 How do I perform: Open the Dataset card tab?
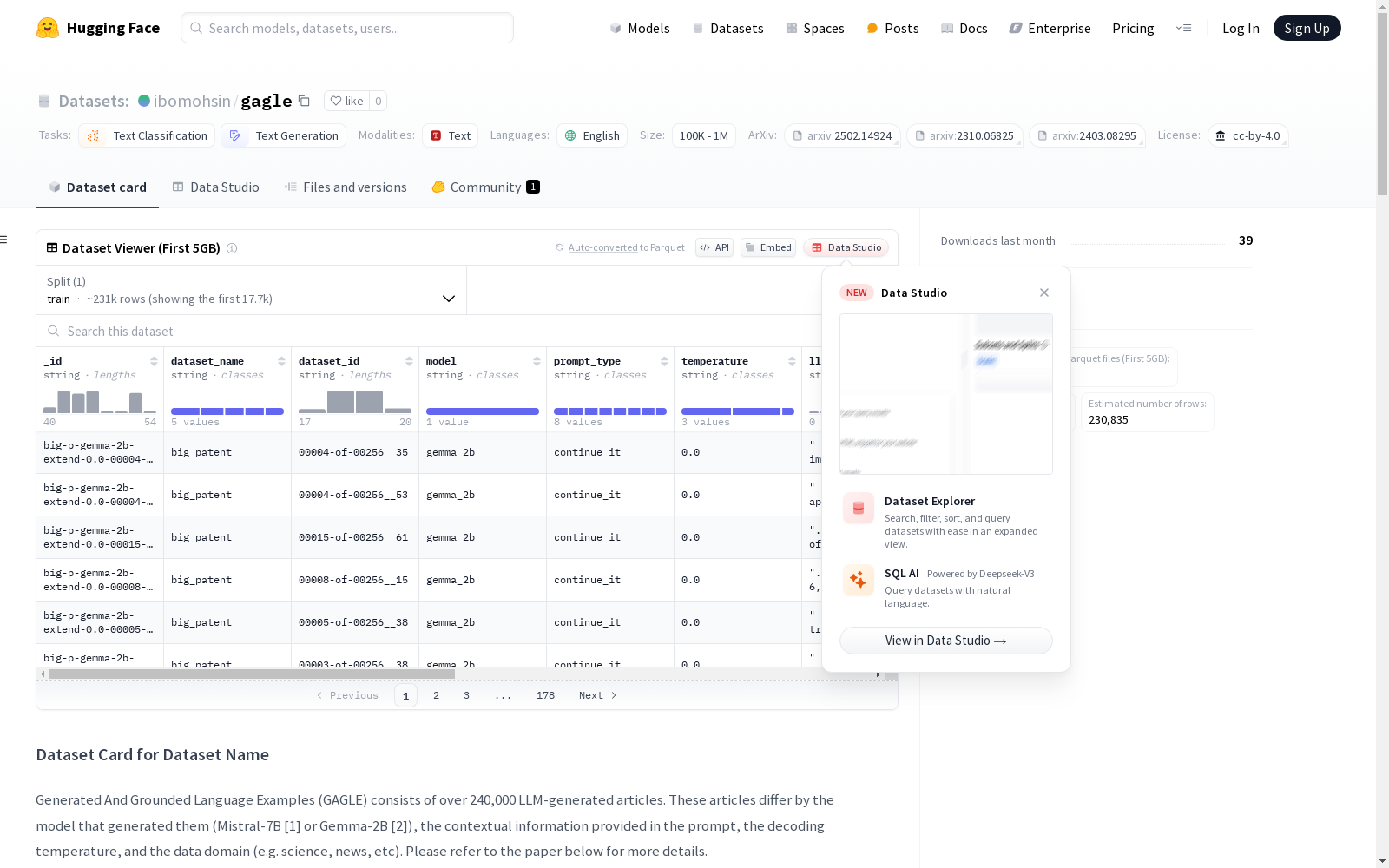point(97,187)
